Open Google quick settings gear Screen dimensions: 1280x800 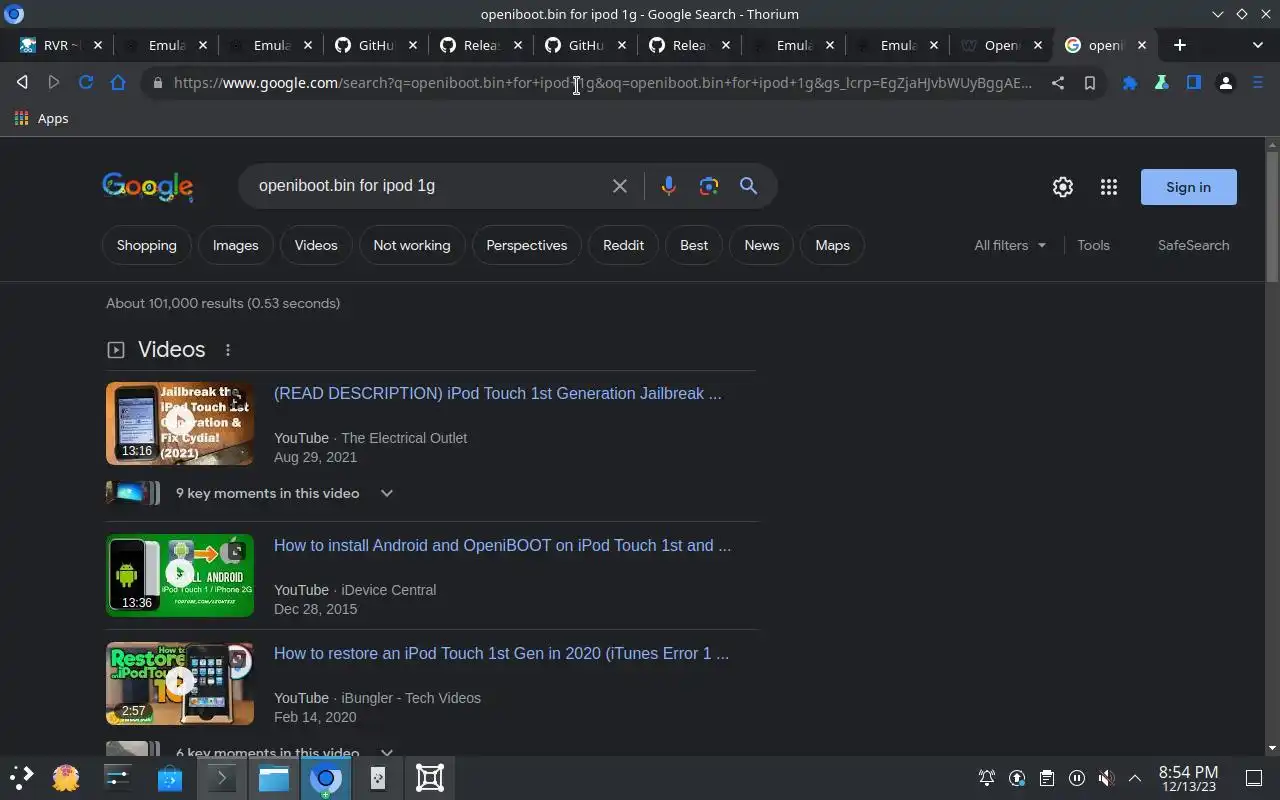pos(1063,187)
